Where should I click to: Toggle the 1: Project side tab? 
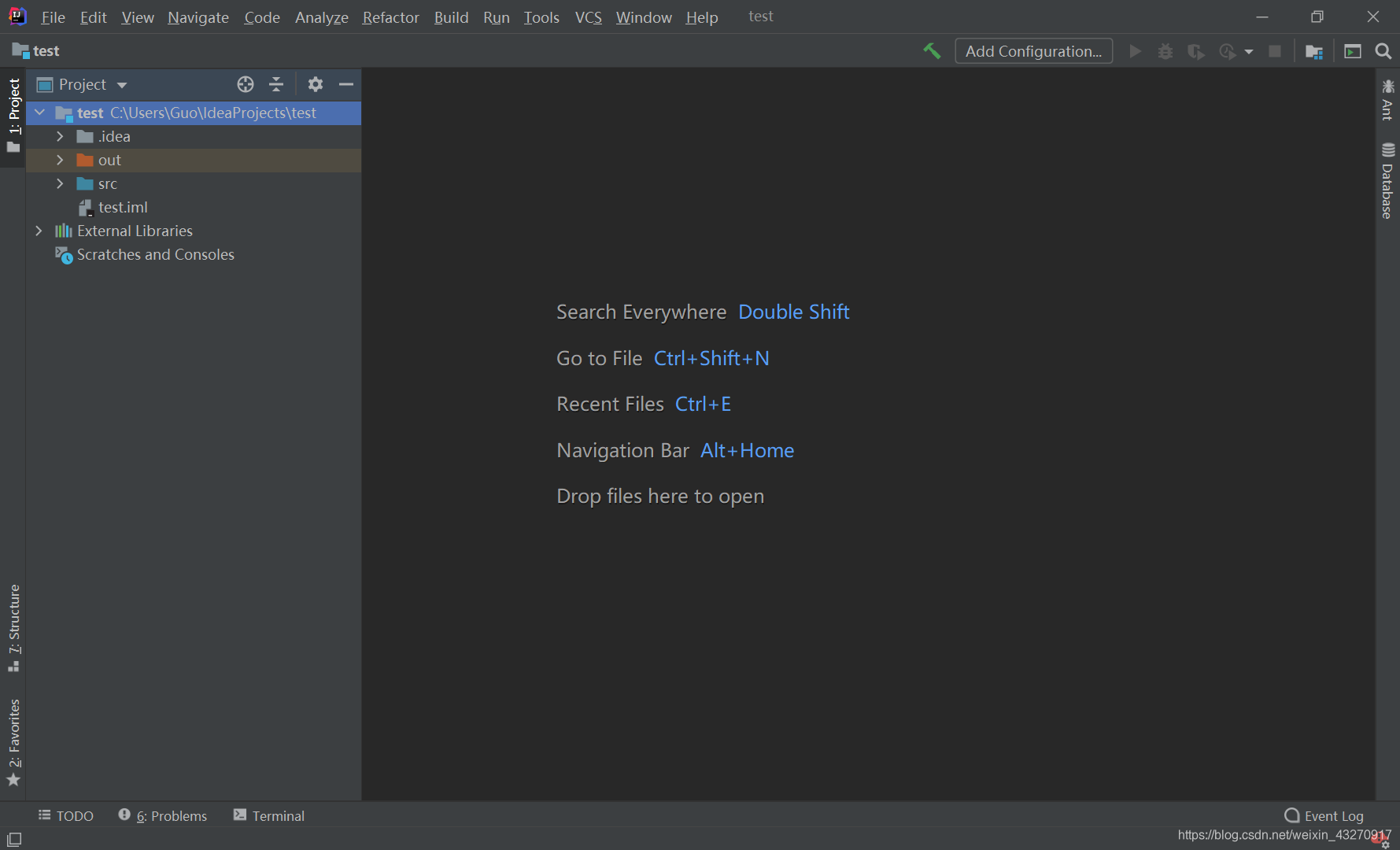(x=13, y=116)
